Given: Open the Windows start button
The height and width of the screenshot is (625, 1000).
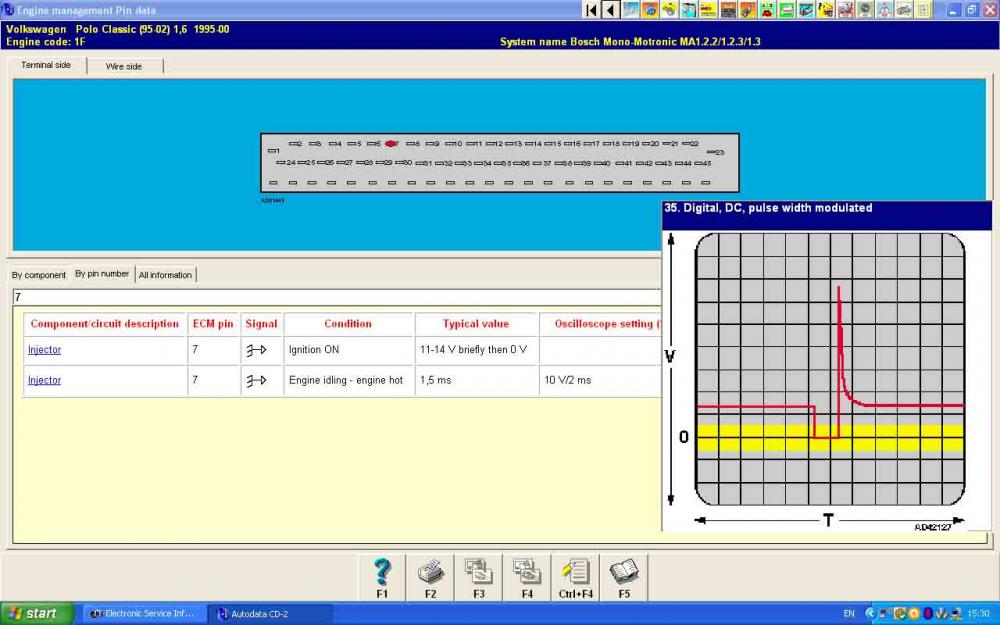Looking at the screenshot, I should pyautogui.click(x=37, y=614).
